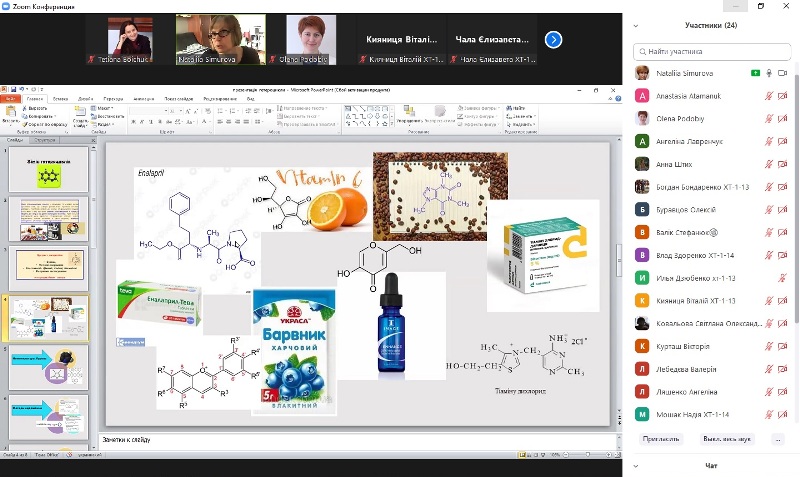Click Nataliia Simurova's camera icon
The height and width of the screenshot is (477, 800).
coord(782,73)
